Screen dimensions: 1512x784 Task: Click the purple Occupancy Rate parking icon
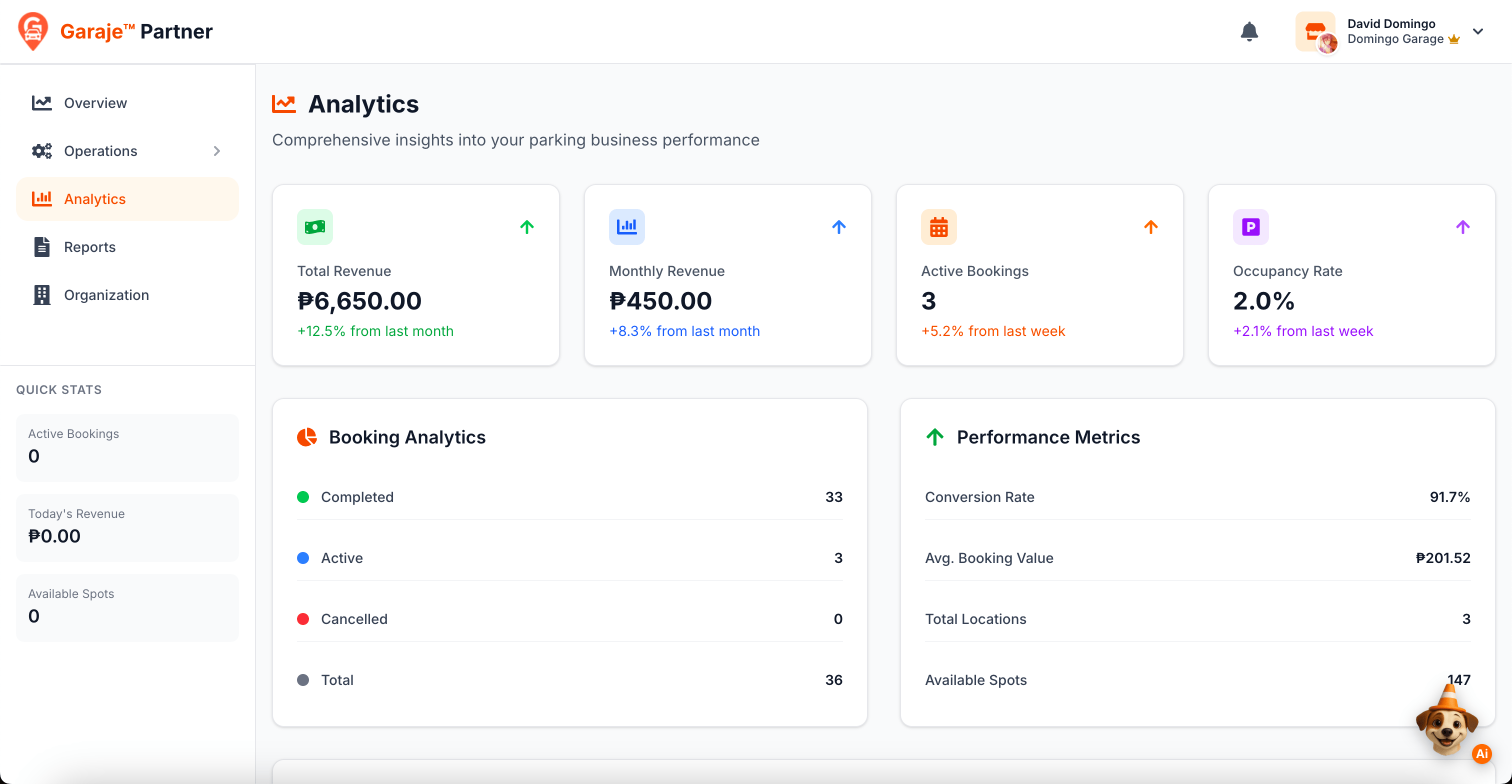click(1250, 226)
